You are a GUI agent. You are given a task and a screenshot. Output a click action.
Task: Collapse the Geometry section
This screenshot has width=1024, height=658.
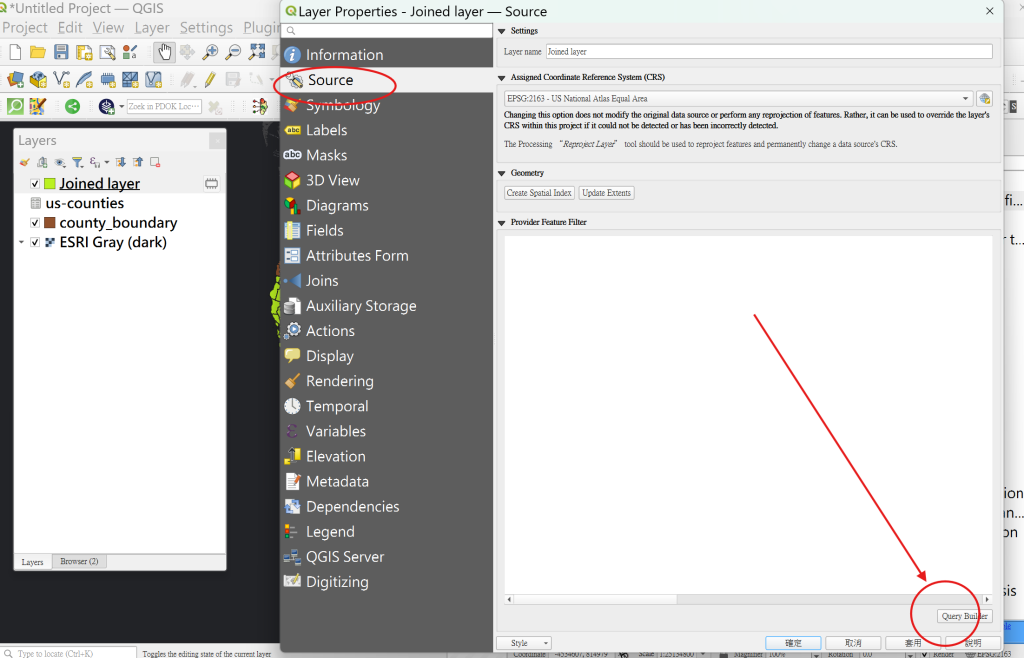coord(502,174)
